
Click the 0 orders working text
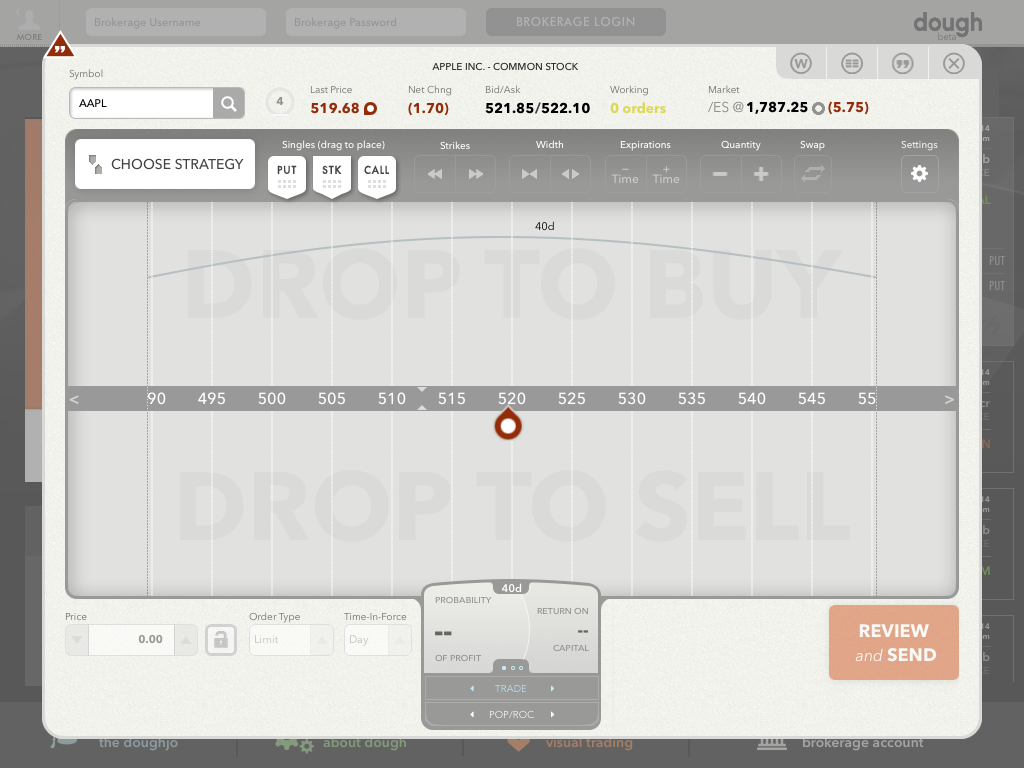pos(638,108)
